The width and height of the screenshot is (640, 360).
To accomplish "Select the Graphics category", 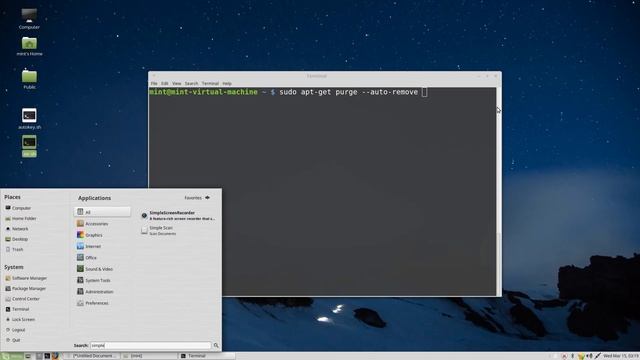I will [90, 235].
